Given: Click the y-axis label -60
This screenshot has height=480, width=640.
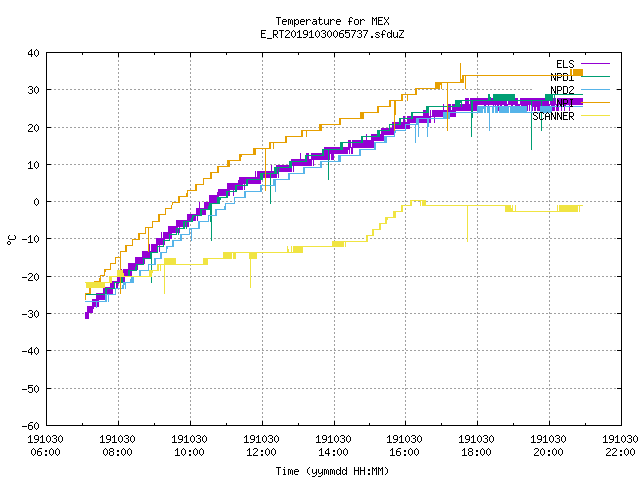Looking at the screenshot, I should pyautogui.click(x=31, y=426).
